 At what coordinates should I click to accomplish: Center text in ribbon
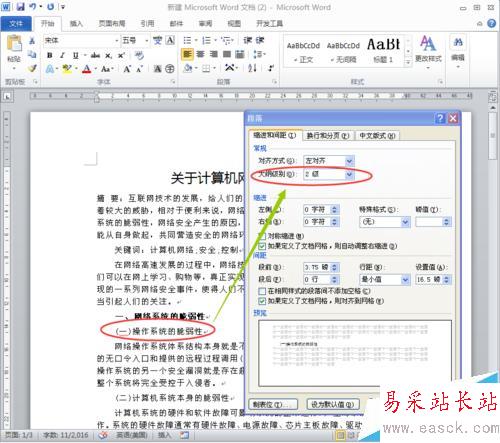click(200, 54)
